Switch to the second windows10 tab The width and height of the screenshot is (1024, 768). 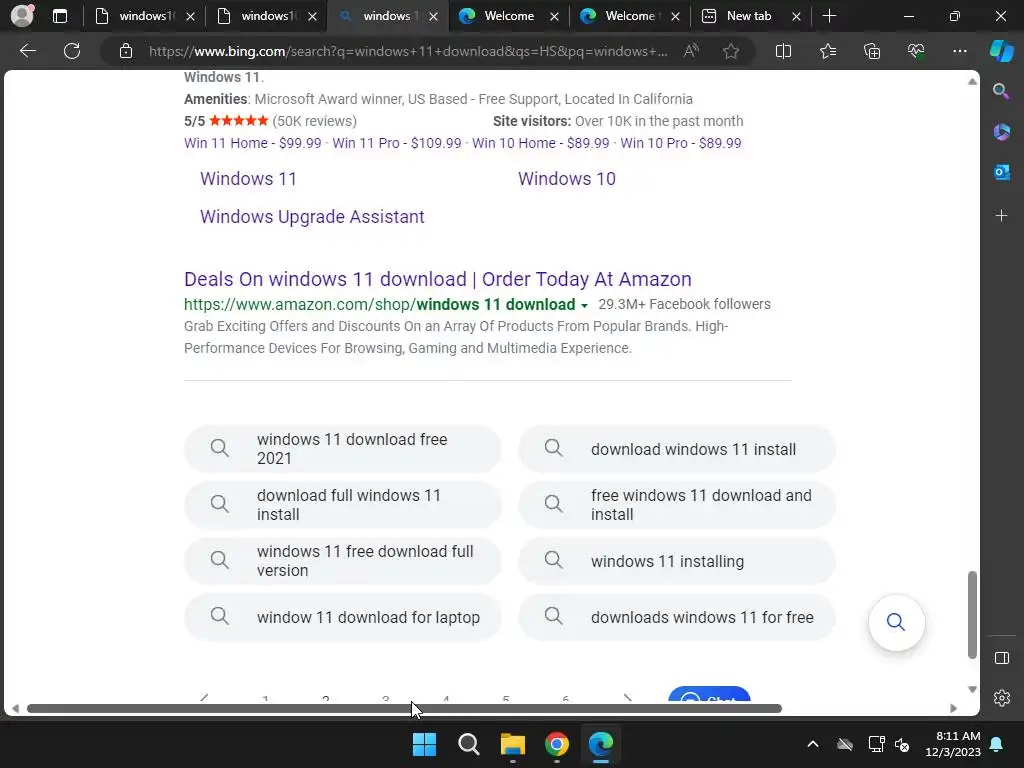pos(265,16)
